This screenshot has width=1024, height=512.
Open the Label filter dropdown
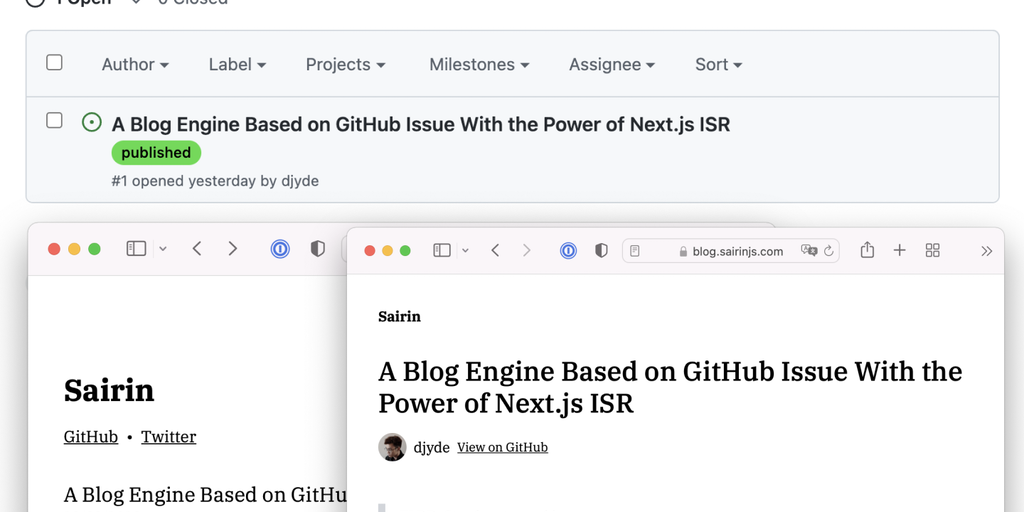(x=237, y=65)
